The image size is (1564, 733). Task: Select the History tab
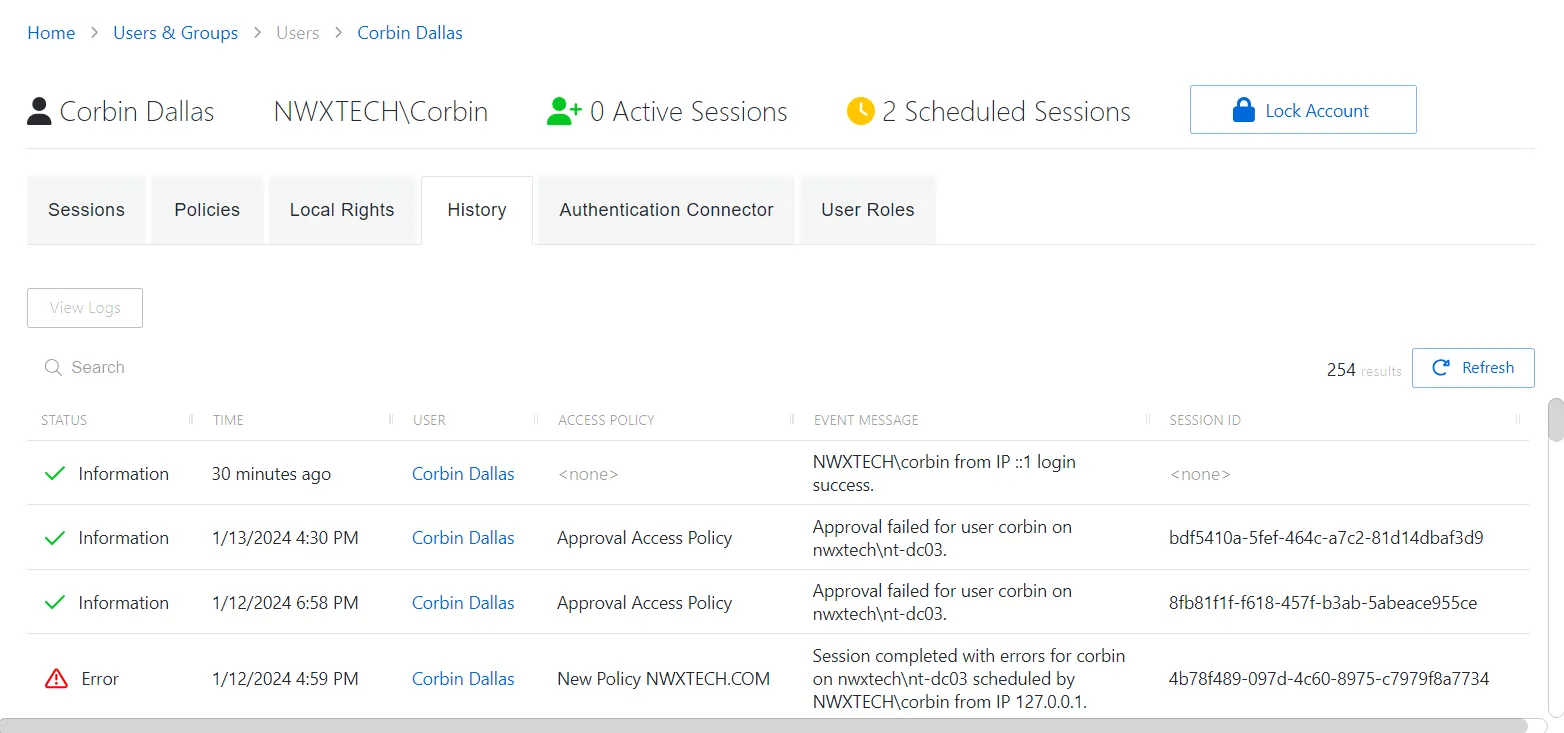(x=477, y=210)
